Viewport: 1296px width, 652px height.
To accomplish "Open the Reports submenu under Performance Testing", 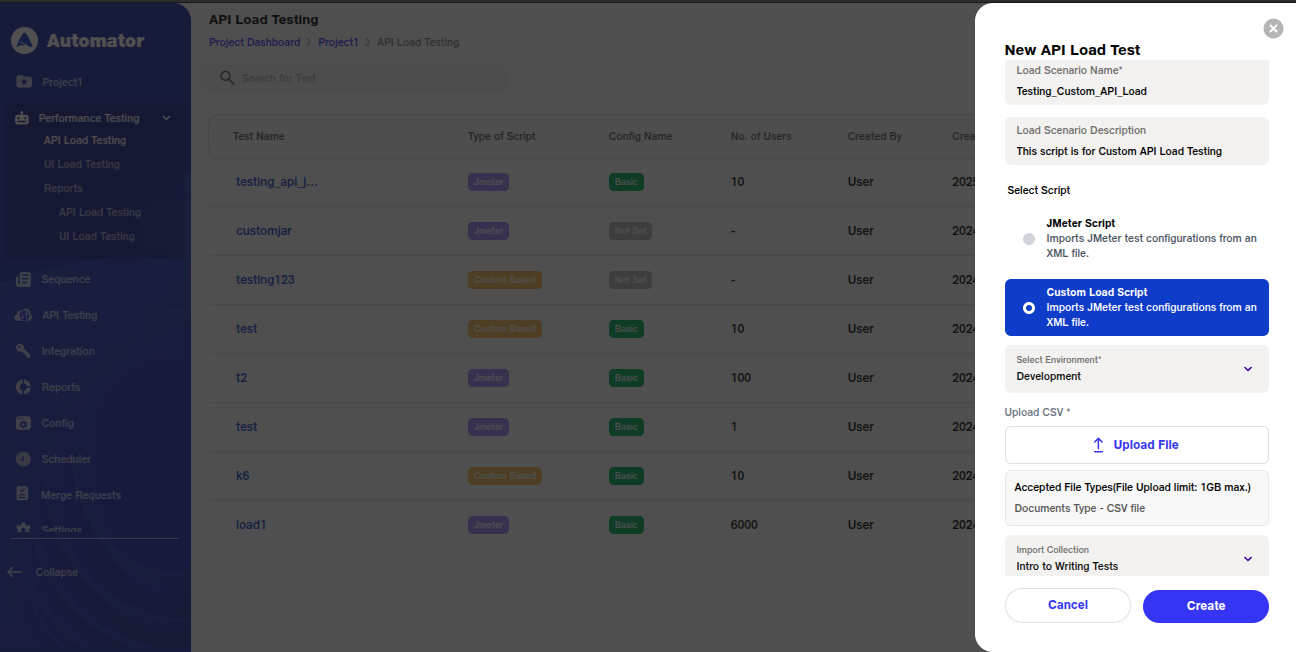I will tap(63, 189).
